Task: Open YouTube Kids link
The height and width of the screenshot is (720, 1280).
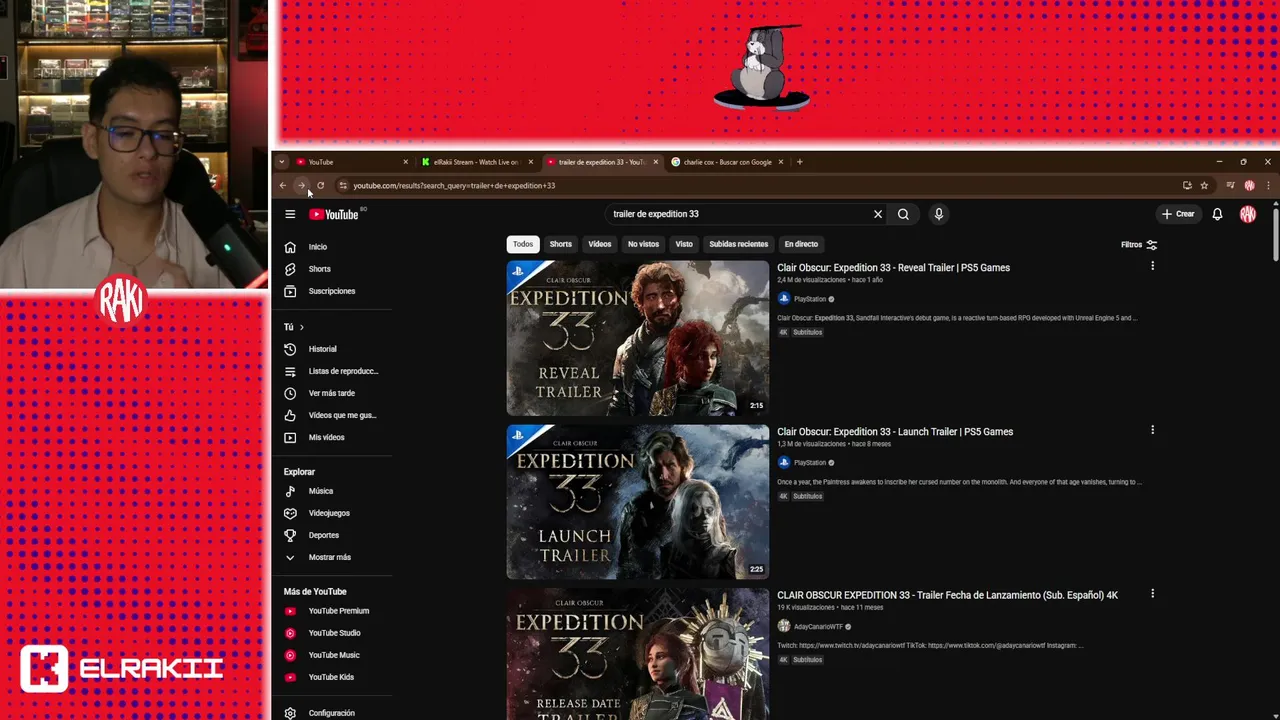Action: [x=332, y=677]
